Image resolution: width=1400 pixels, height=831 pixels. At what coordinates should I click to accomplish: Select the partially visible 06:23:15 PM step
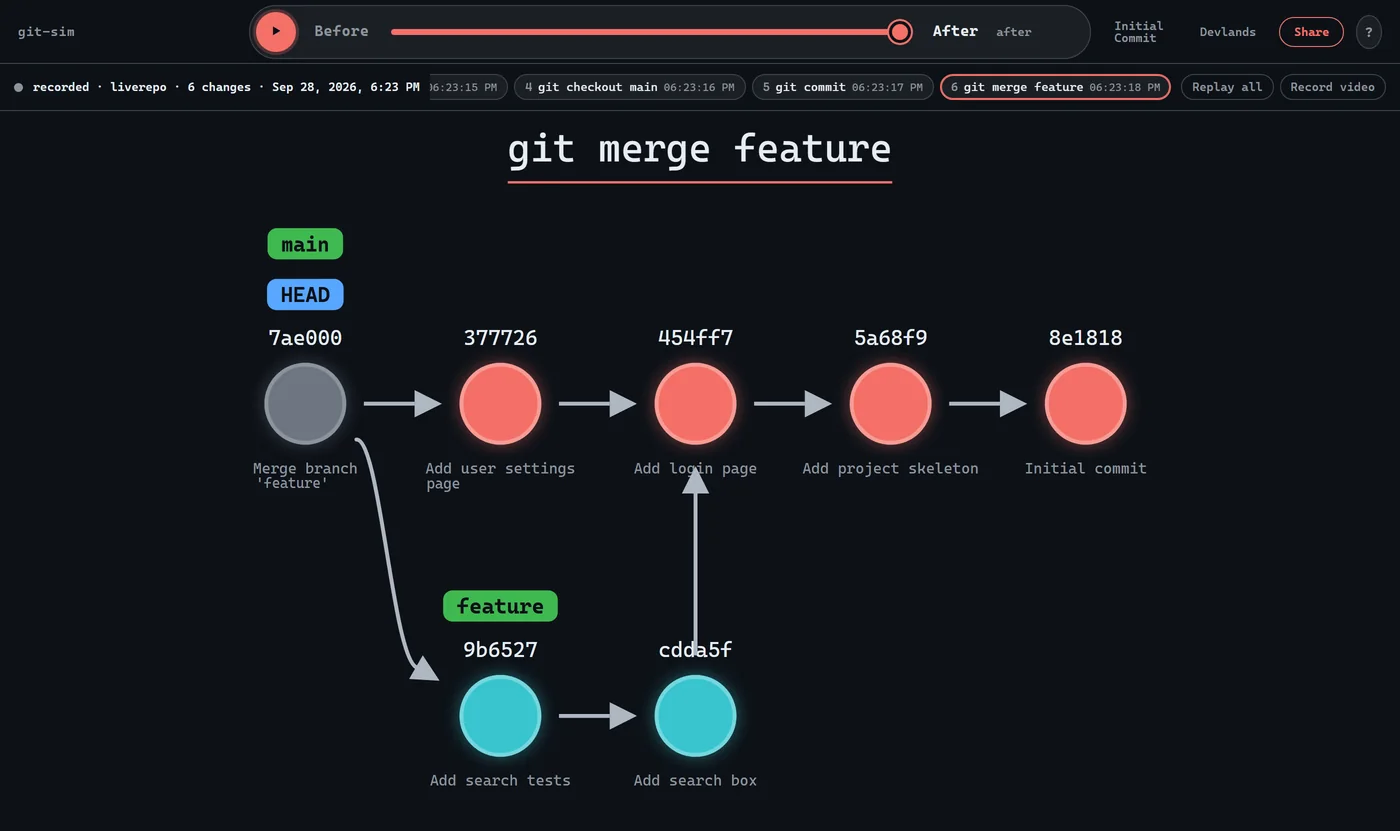(468, 87)
